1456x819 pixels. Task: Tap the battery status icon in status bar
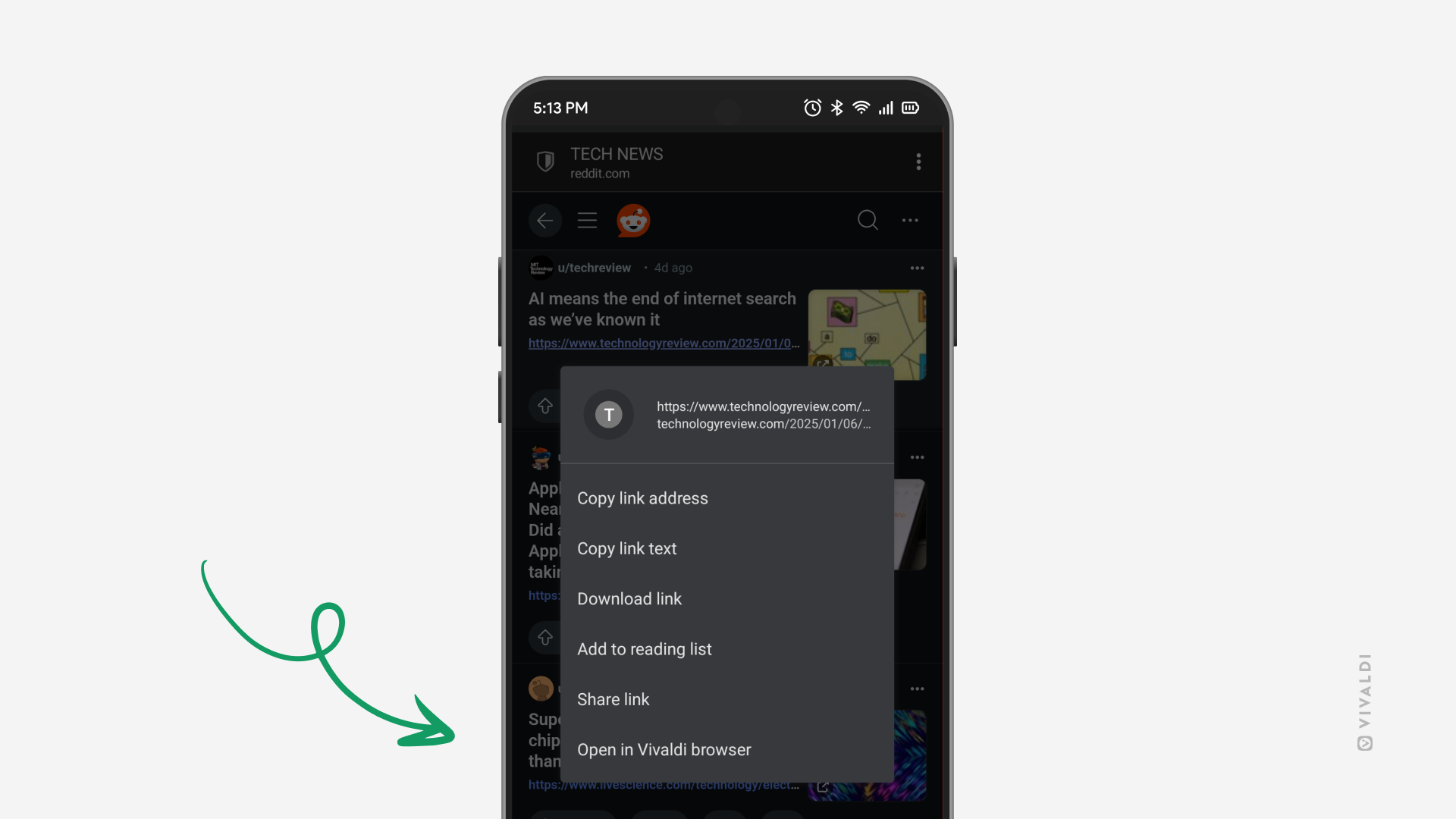click(x=909, y=107)
